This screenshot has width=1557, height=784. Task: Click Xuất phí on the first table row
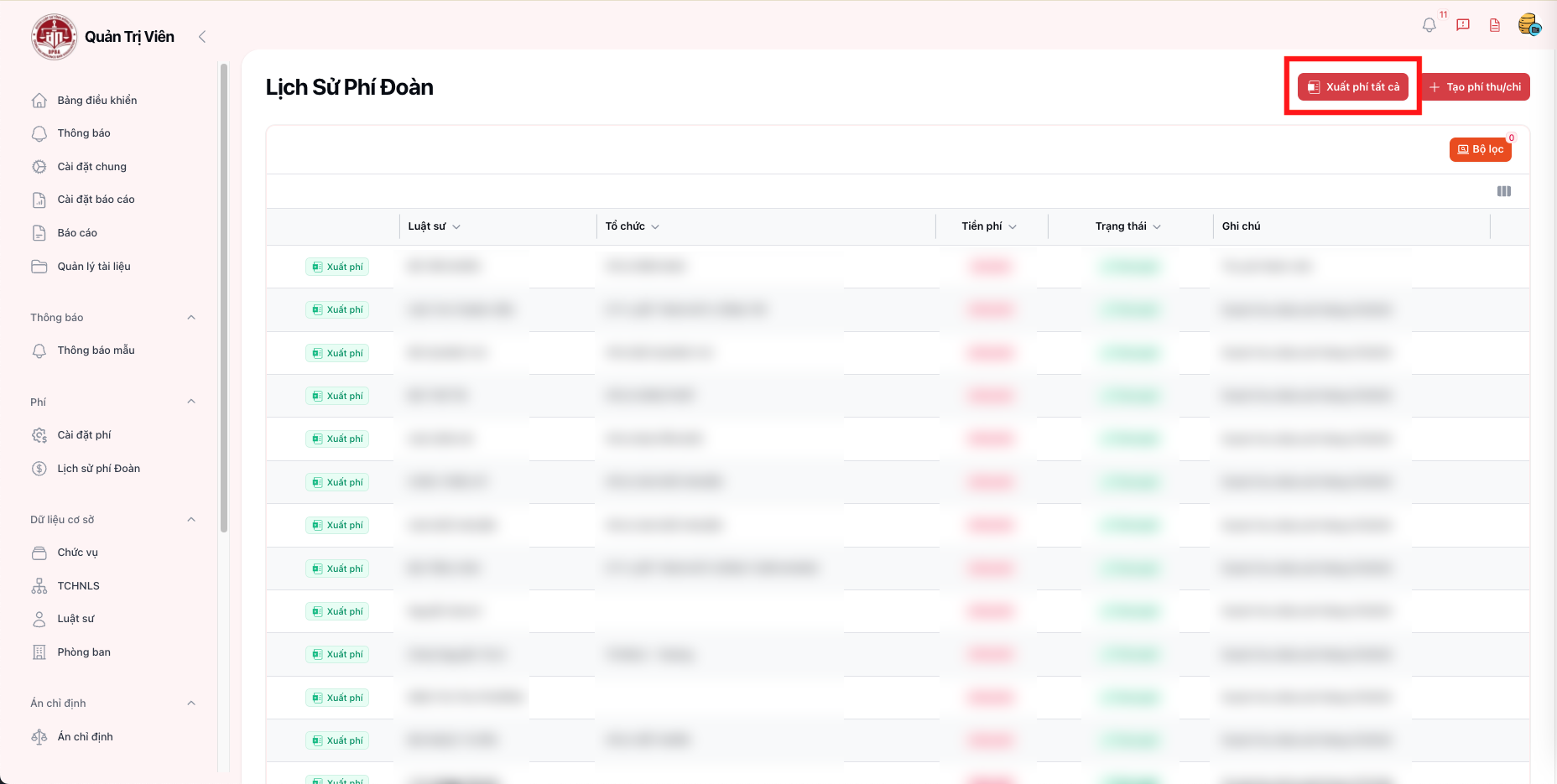tap(337, 267)
